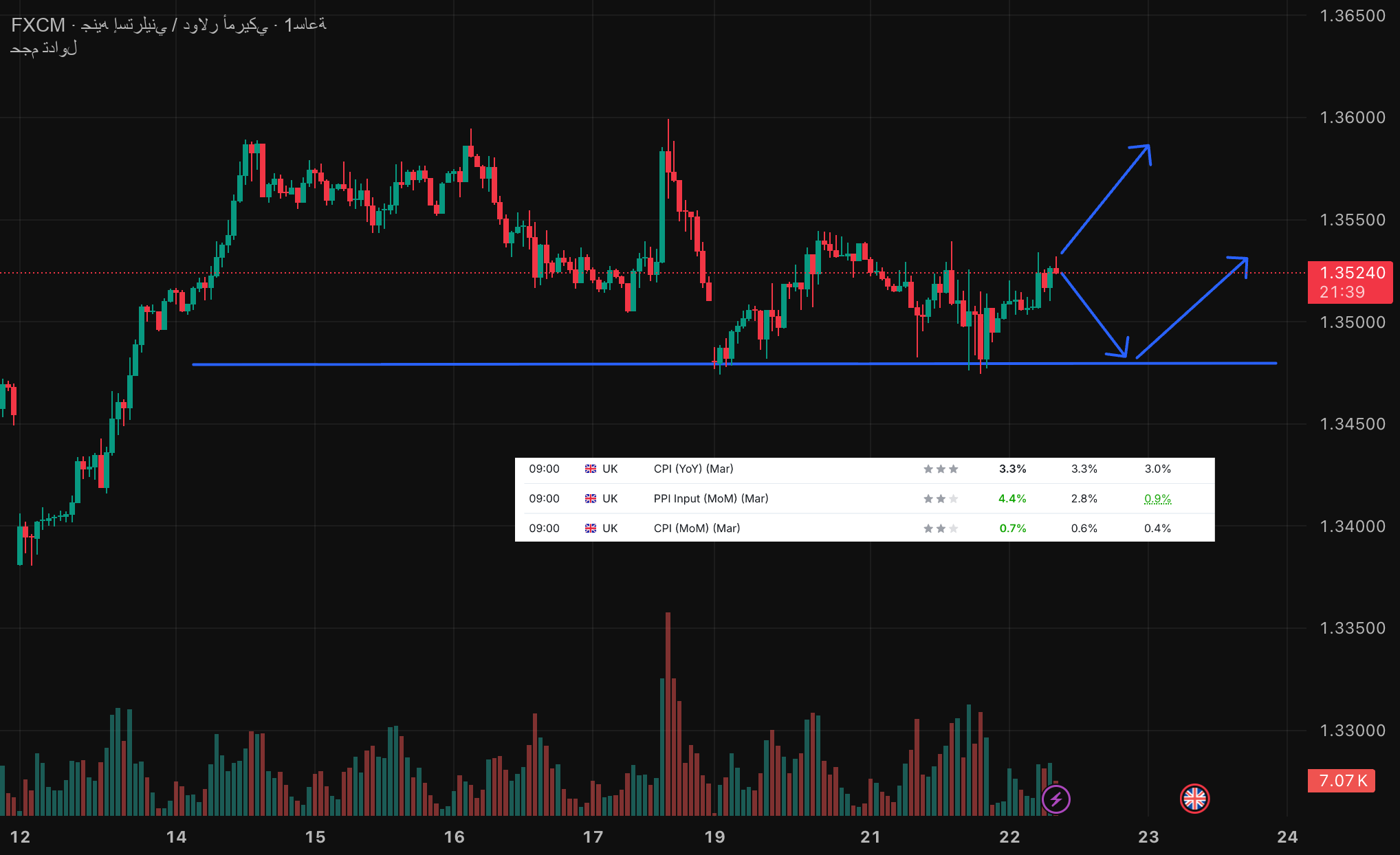Click the underlined 0.9% previous value link
This screenshot has width=1400, height=855.
pos(1157,498)
